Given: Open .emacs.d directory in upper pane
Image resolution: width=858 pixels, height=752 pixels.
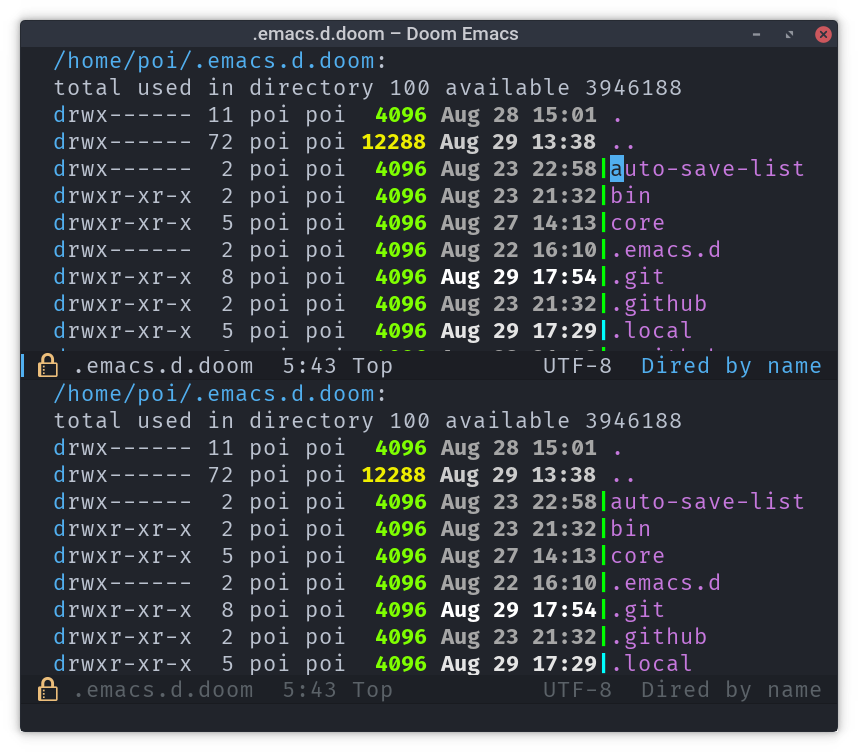Looking at the screenshot, I should (x=665, y=250).
